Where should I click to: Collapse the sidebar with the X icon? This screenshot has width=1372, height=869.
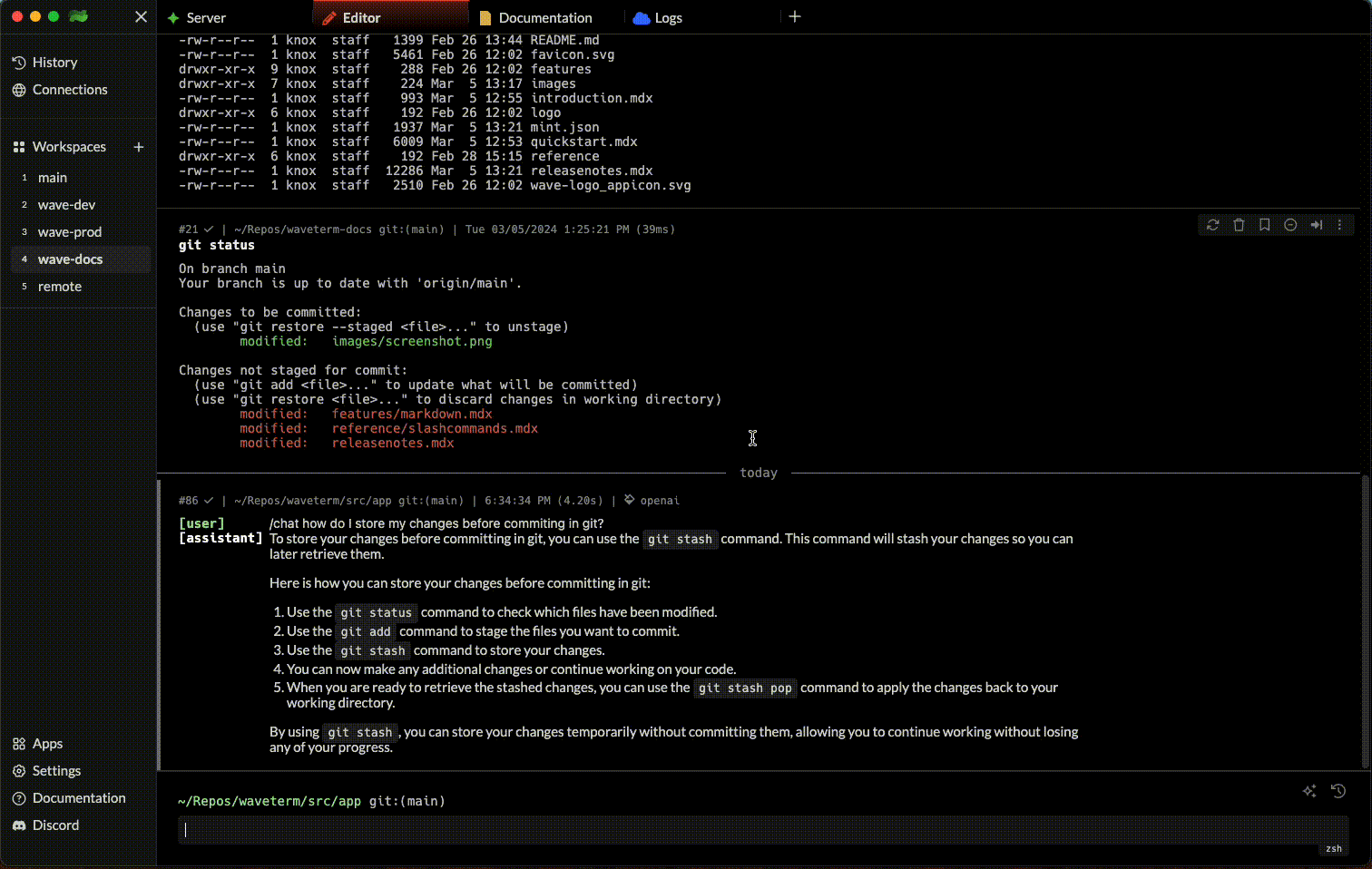point(141,16)
